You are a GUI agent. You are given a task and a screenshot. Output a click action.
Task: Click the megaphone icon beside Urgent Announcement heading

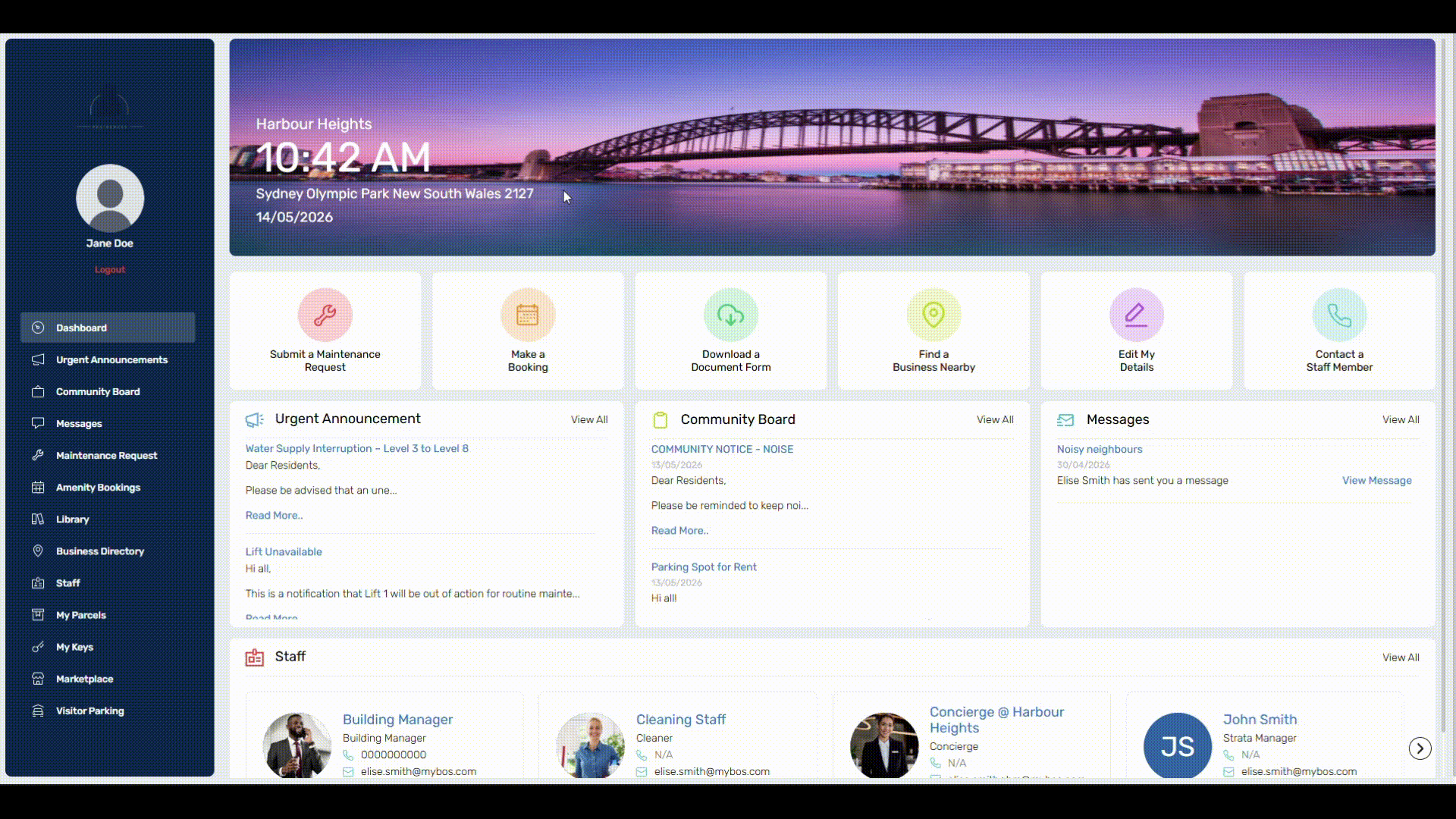tap(255, 419)
